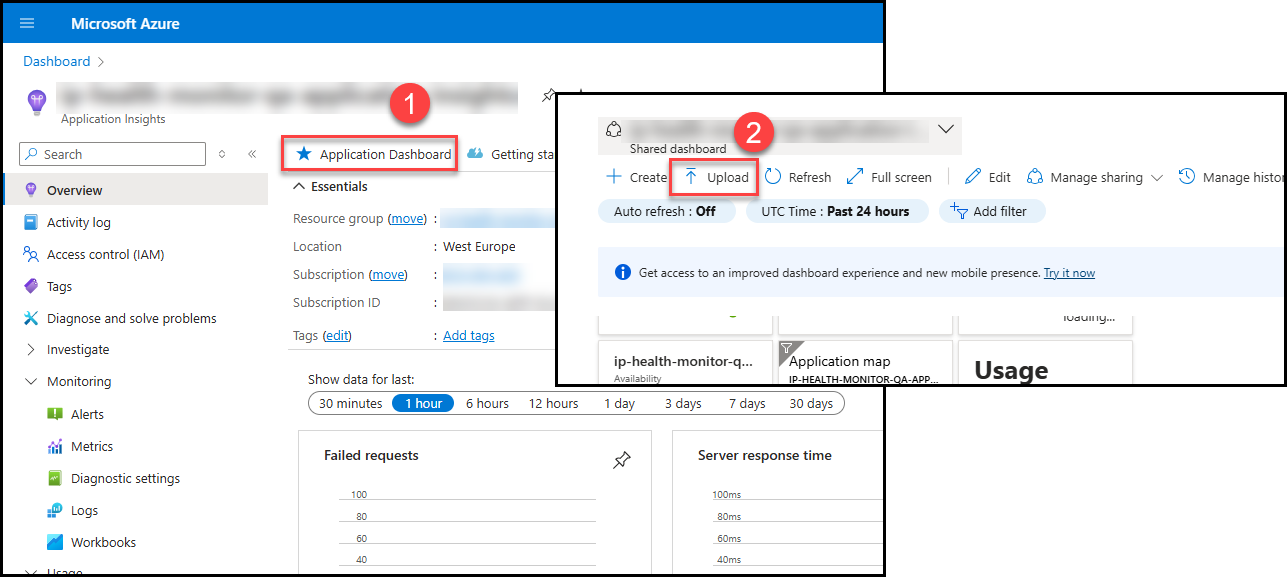
Task: Collapse the sidebar with the double chevron
Action: 252,154
